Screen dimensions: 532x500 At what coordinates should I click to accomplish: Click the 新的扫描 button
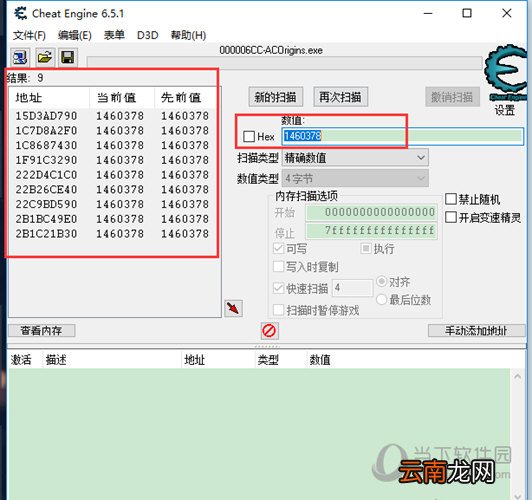click(x=276, y=97)
